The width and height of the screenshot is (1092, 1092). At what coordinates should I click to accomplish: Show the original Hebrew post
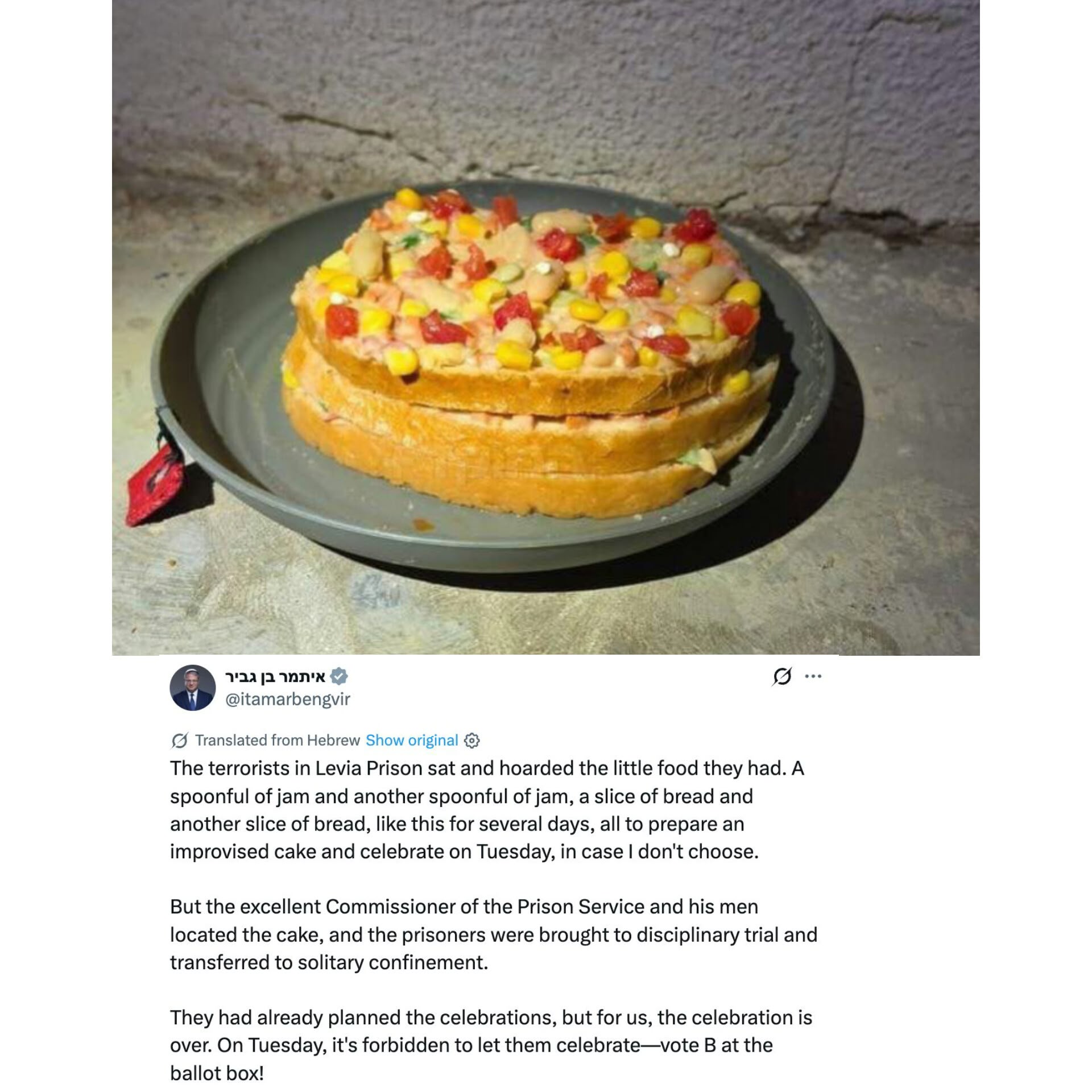(x=412, y=740)
